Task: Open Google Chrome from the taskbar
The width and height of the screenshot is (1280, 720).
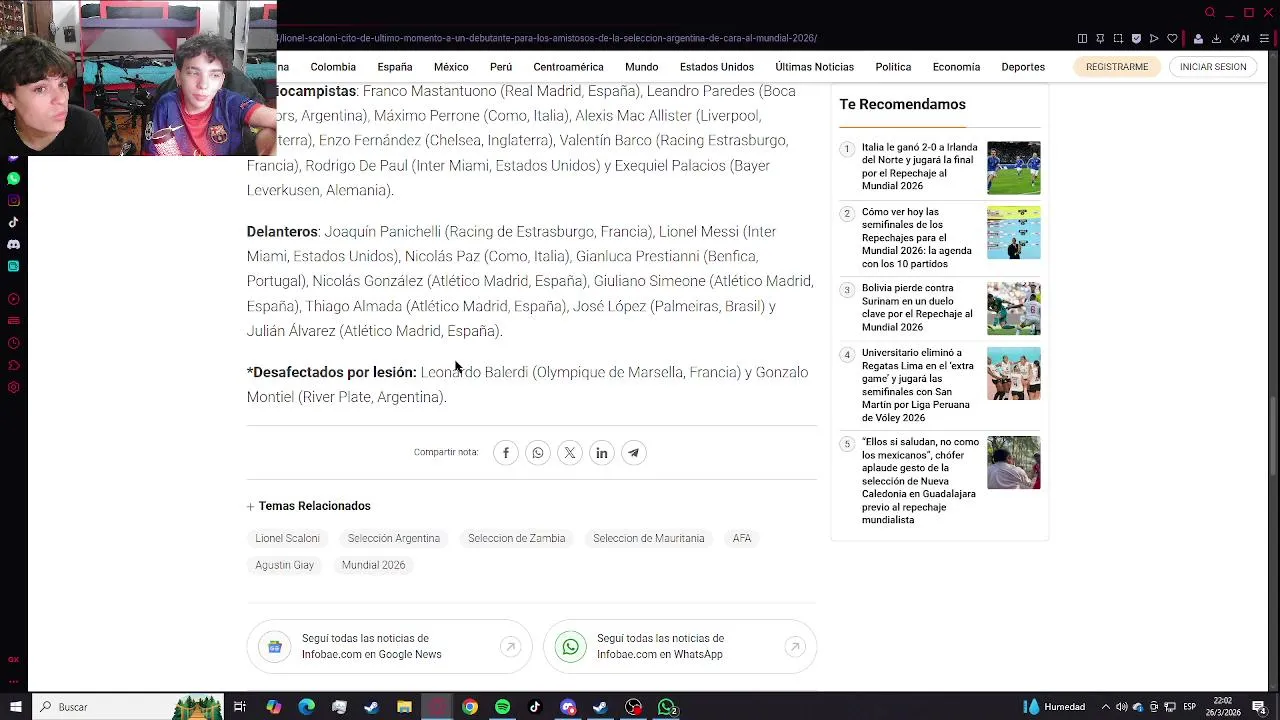Action: [x=470, y=707]
